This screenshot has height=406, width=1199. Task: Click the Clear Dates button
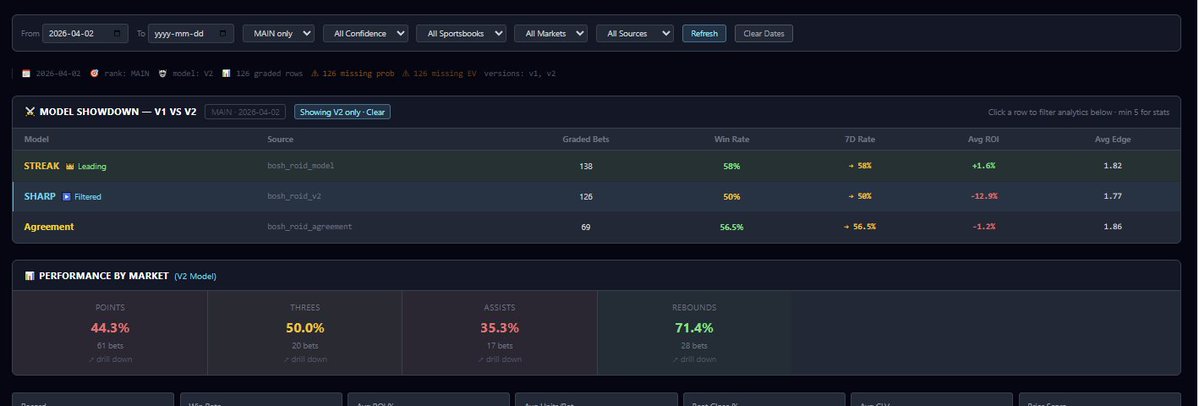[764, 34]
